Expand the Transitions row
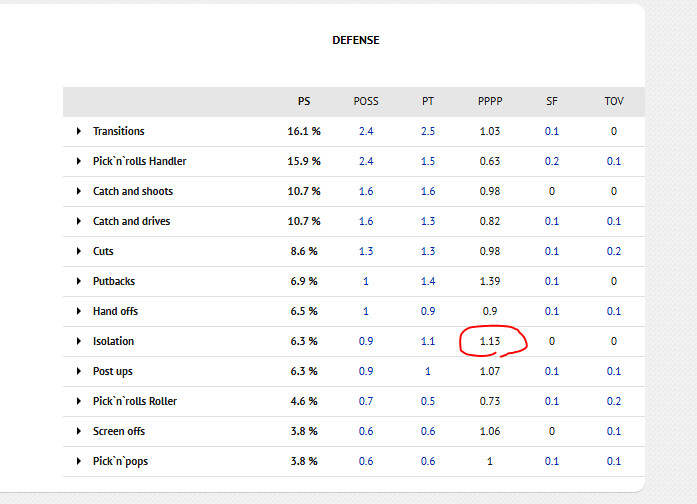The height and width of the screenshot is (504, 697). click(x=79, y=131)
